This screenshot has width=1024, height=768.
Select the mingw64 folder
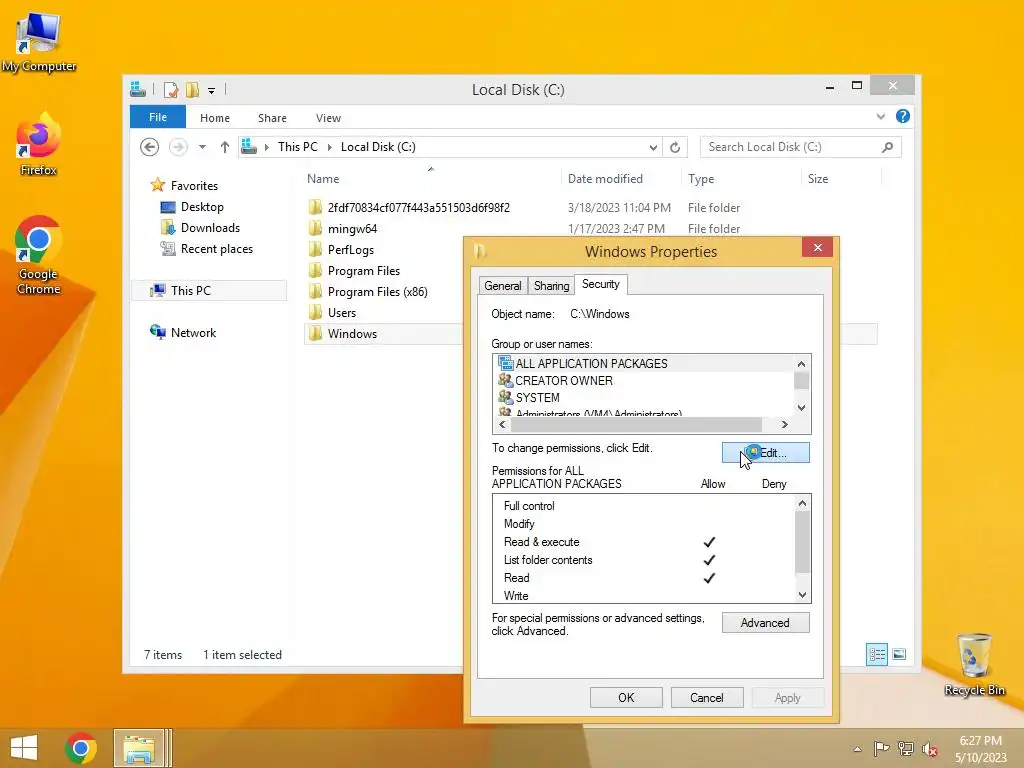[x=352, y=229]
